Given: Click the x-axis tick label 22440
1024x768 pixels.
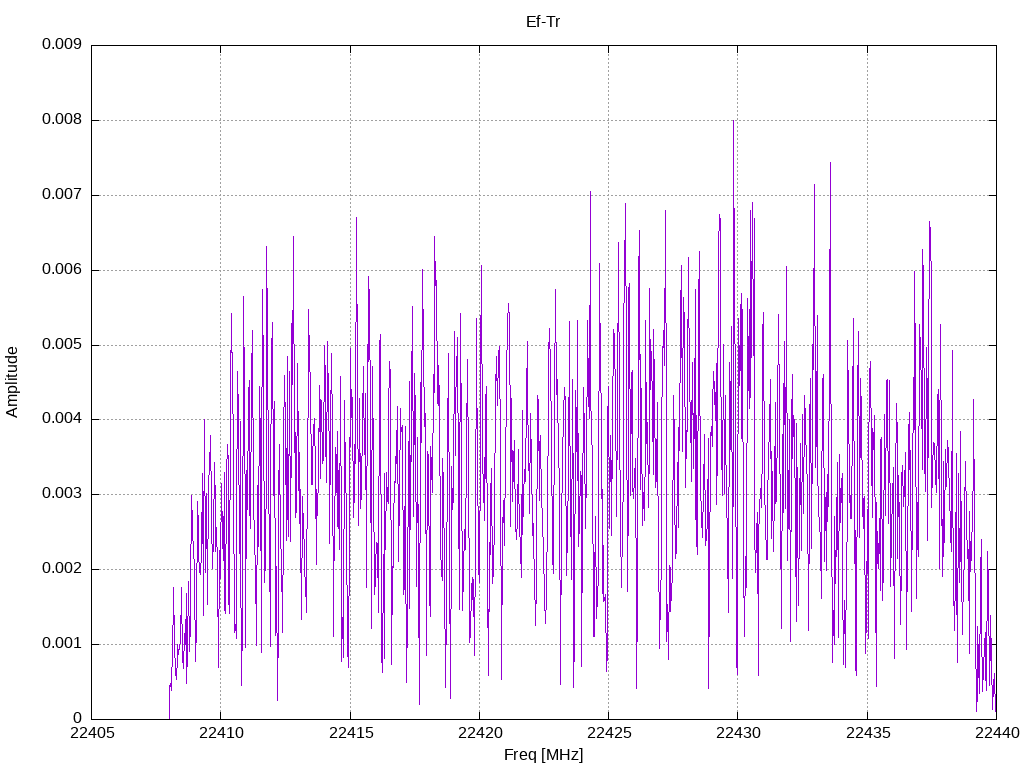Looking at the screenshot, I should point(997,733).
